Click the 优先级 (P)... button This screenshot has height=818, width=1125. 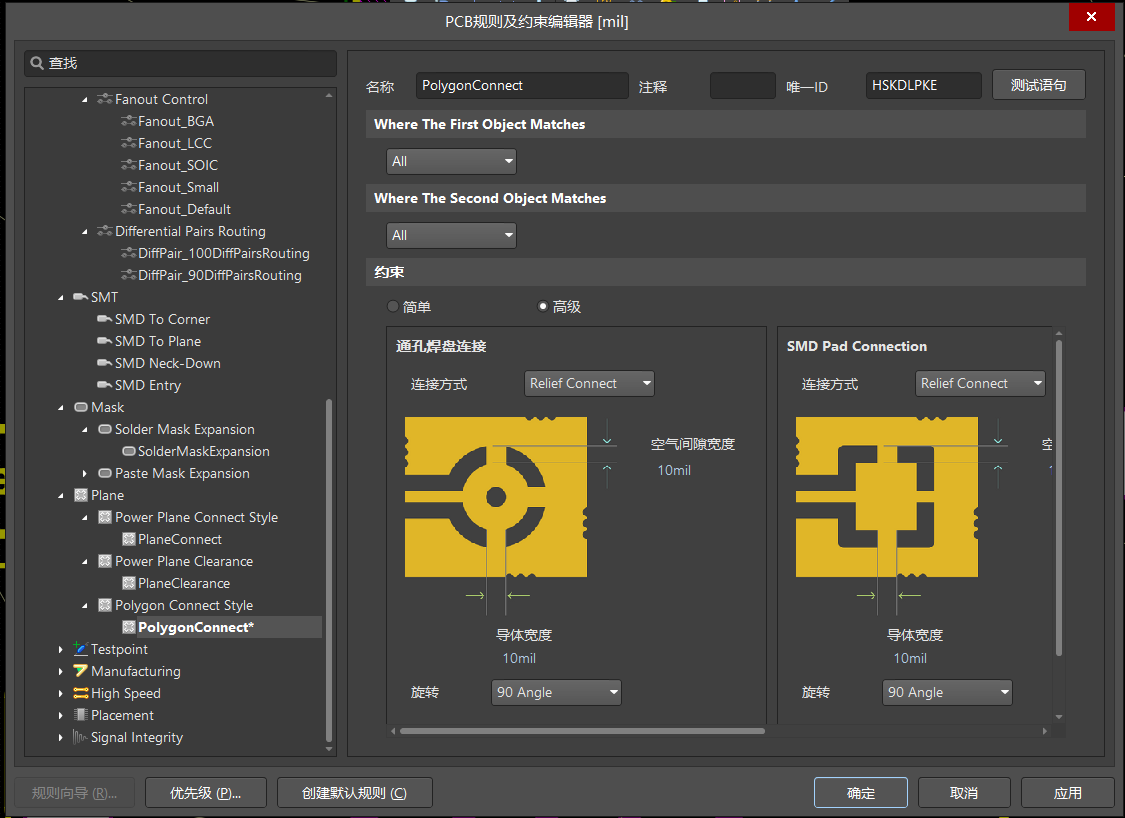tap(205, 793)
